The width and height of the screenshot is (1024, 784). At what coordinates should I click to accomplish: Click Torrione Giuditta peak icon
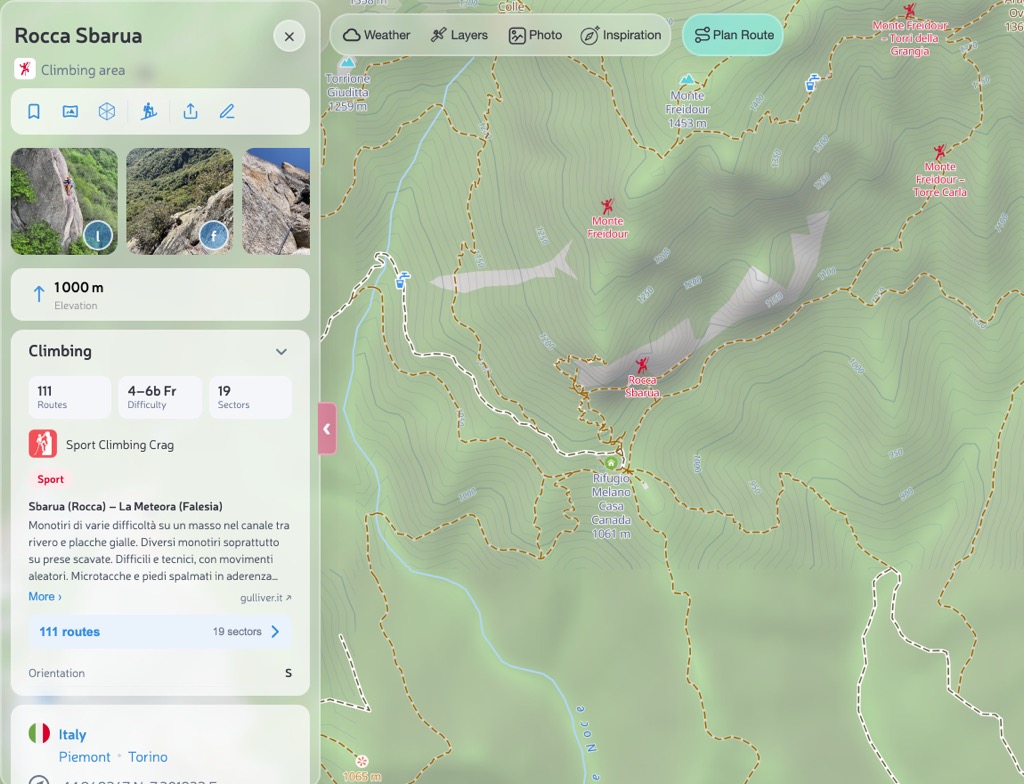click(348, 63)
